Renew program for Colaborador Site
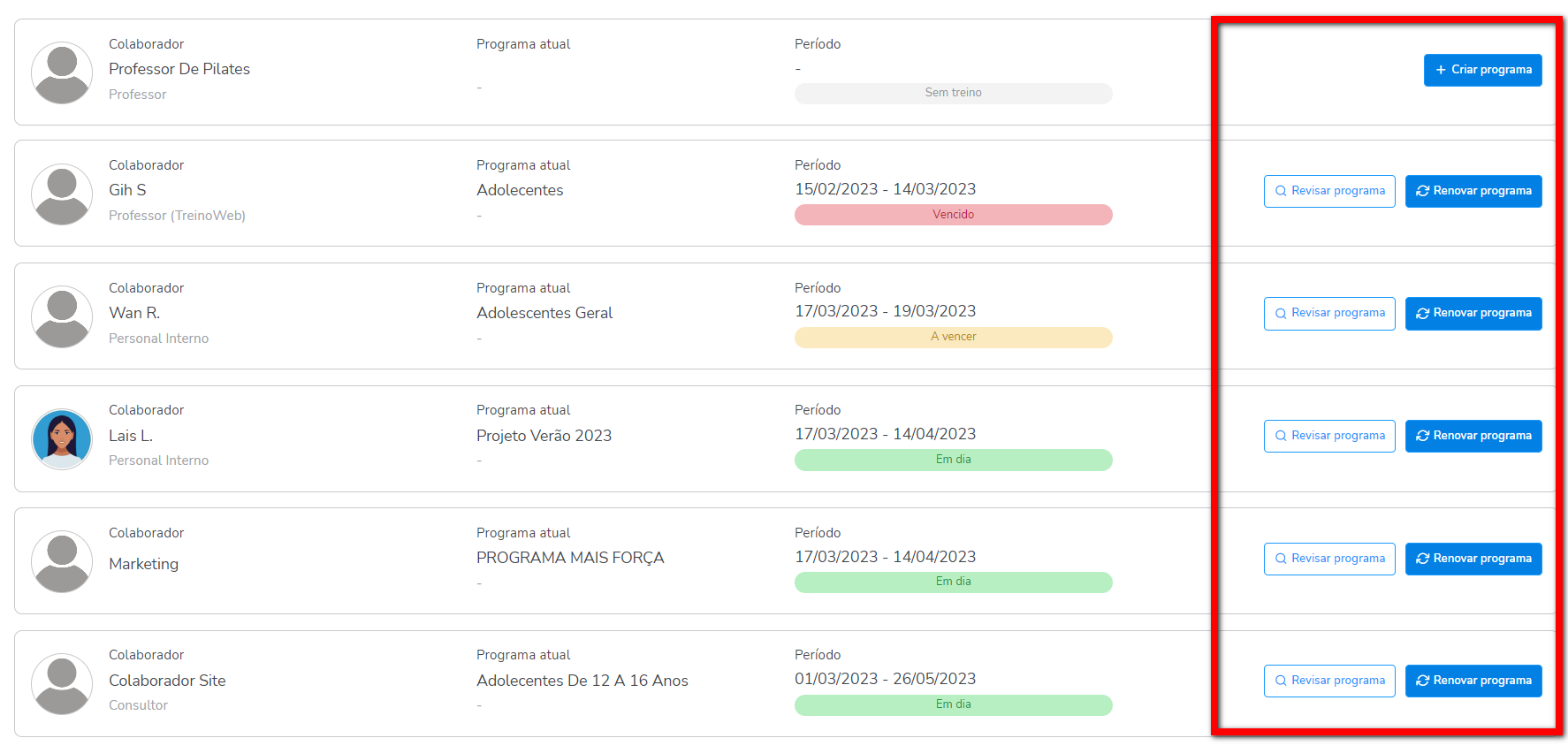This screenshot has width=1568, height=746. [x=1473, y=681]
